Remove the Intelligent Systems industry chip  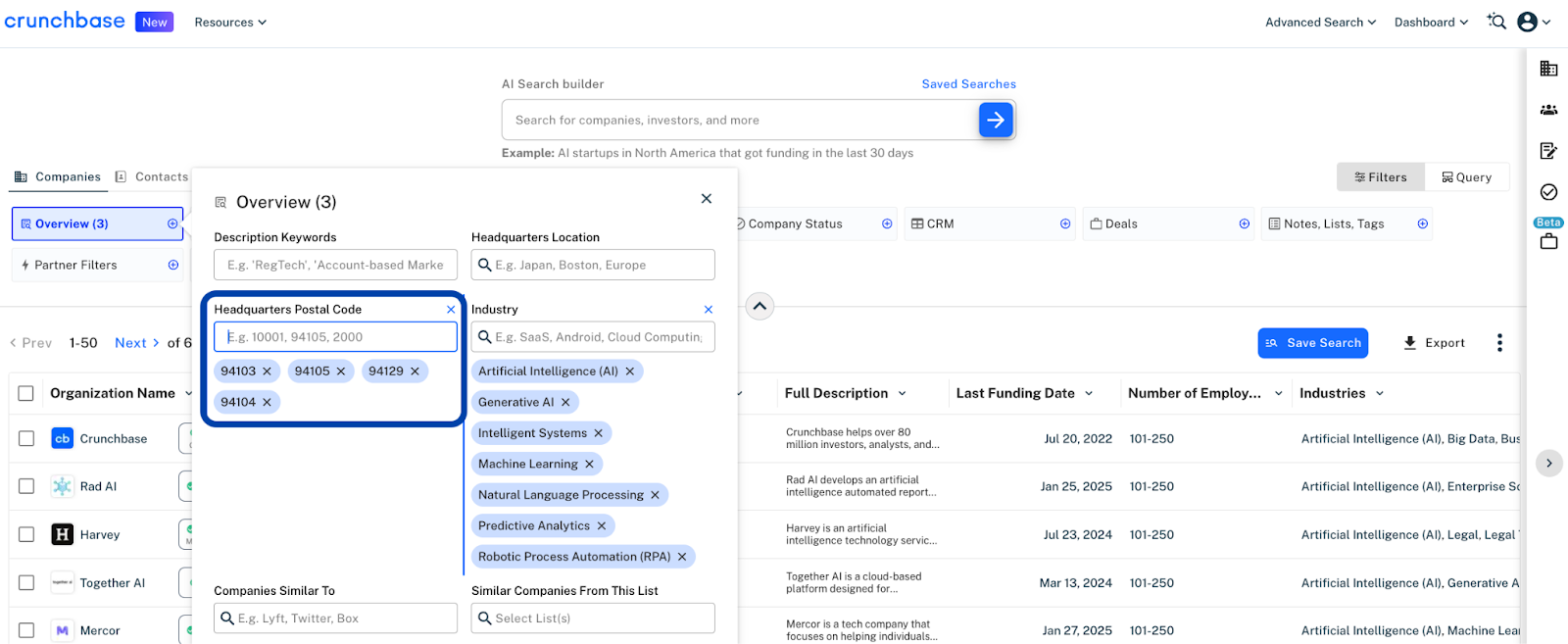click(x=599, y=433)
